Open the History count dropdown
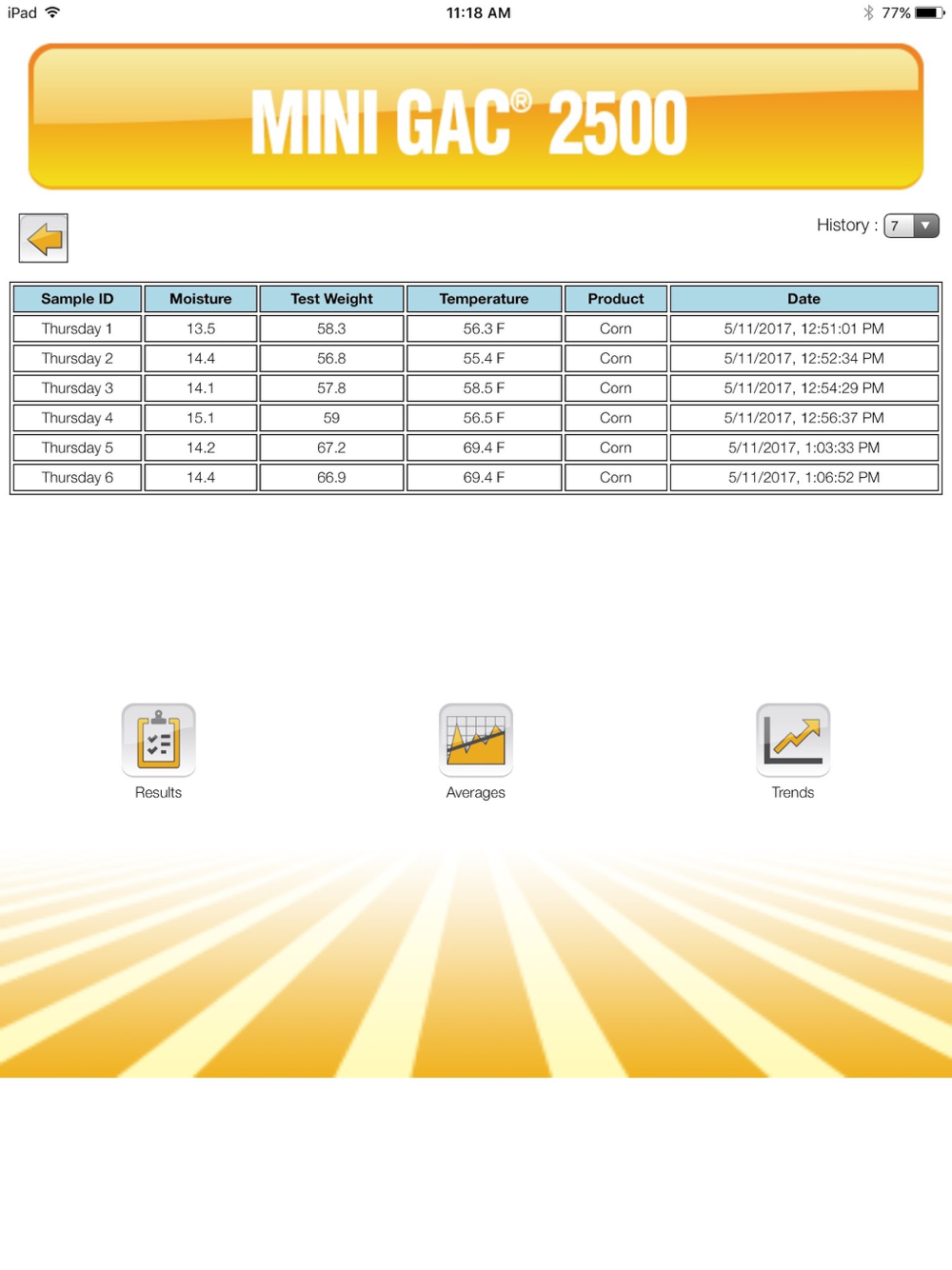 [911, 226]
